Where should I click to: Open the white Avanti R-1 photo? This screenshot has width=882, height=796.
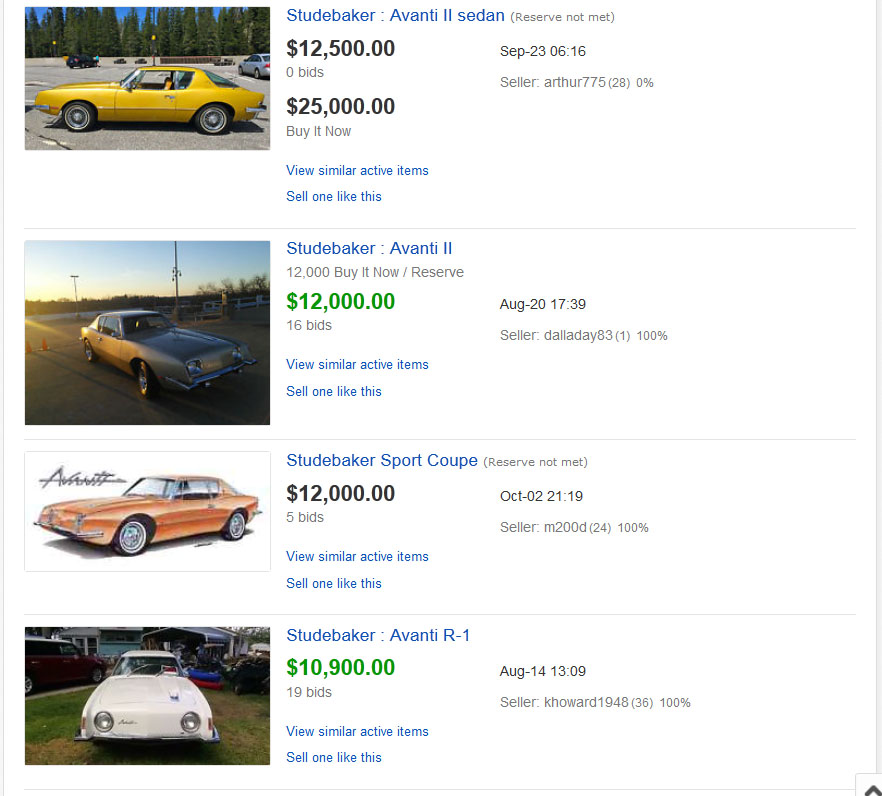[x=147, y=696]
